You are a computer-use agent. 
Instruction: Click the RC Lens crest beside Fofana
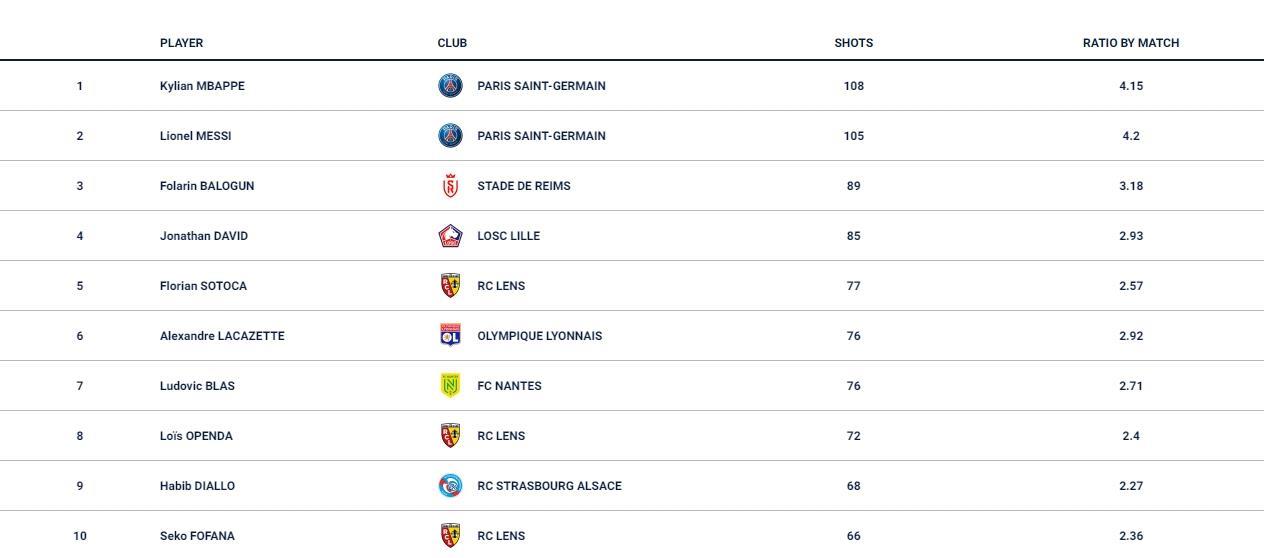450,536
